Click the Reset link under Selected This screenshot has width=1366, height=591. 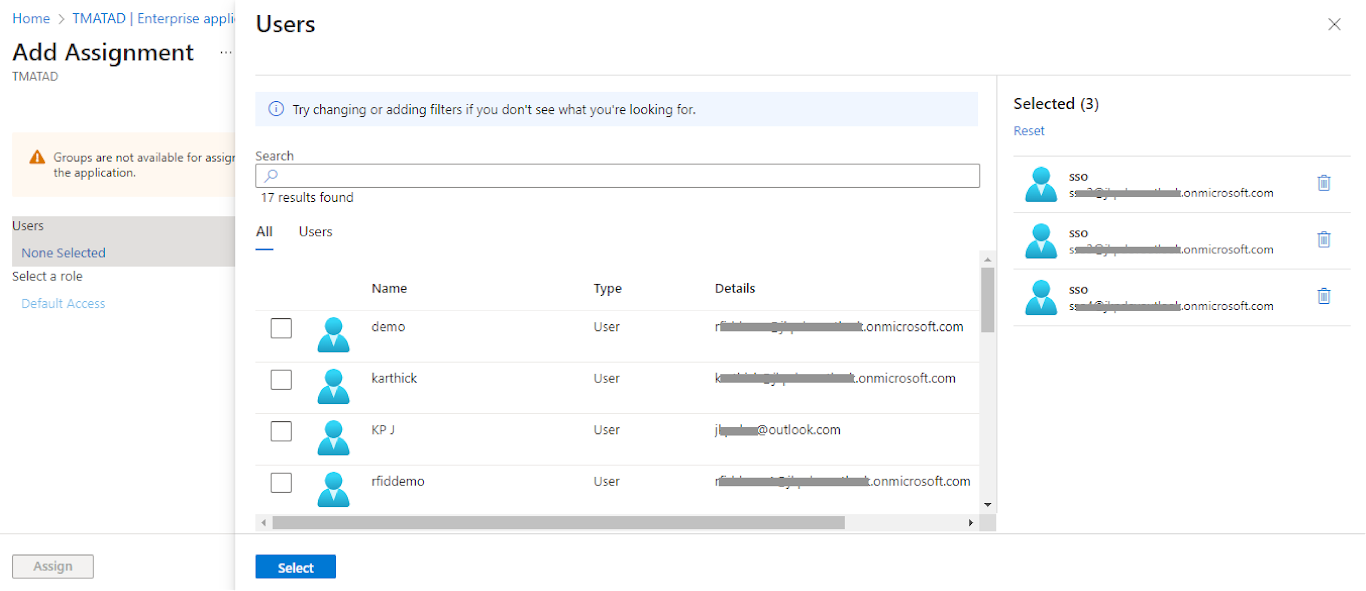click(1028, 131)
